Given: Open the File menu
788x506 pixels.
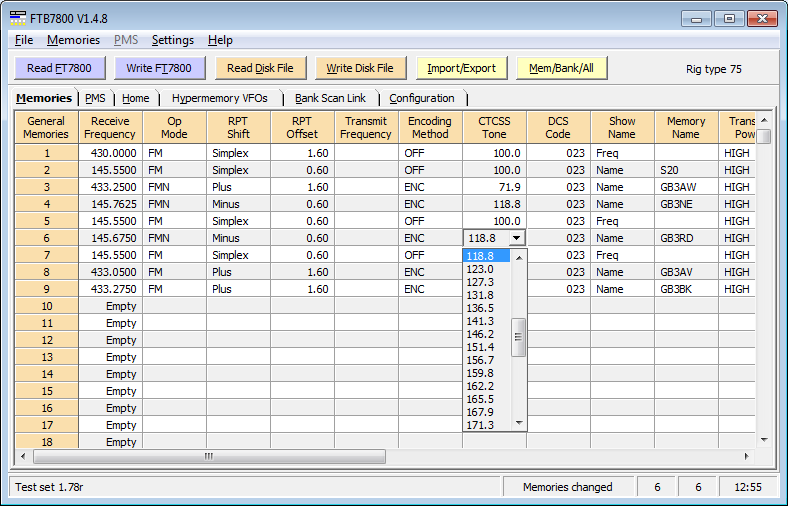Looking at the screenshot, I should coord(24,40).
